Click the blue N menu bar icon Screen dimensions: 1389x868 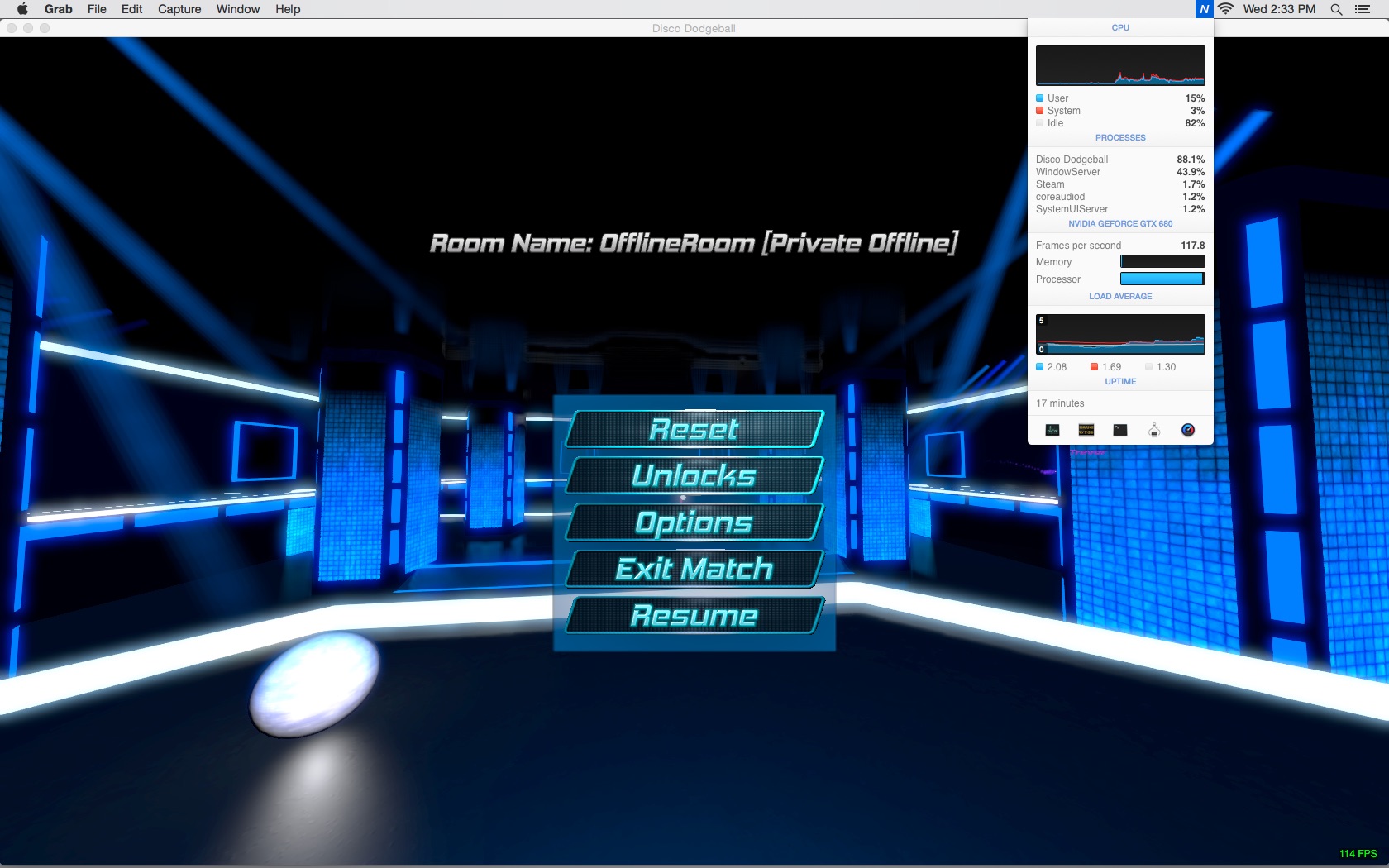(1204, 9)
